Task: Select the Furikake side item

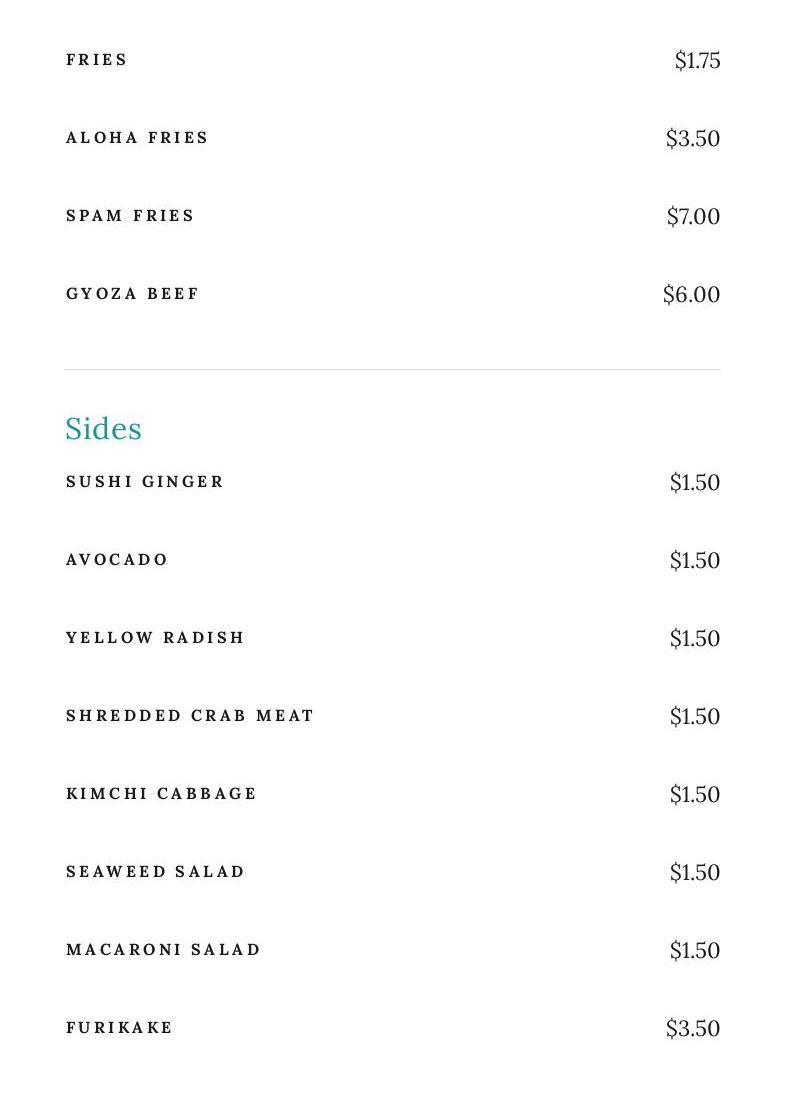Action: (119, 1028)
